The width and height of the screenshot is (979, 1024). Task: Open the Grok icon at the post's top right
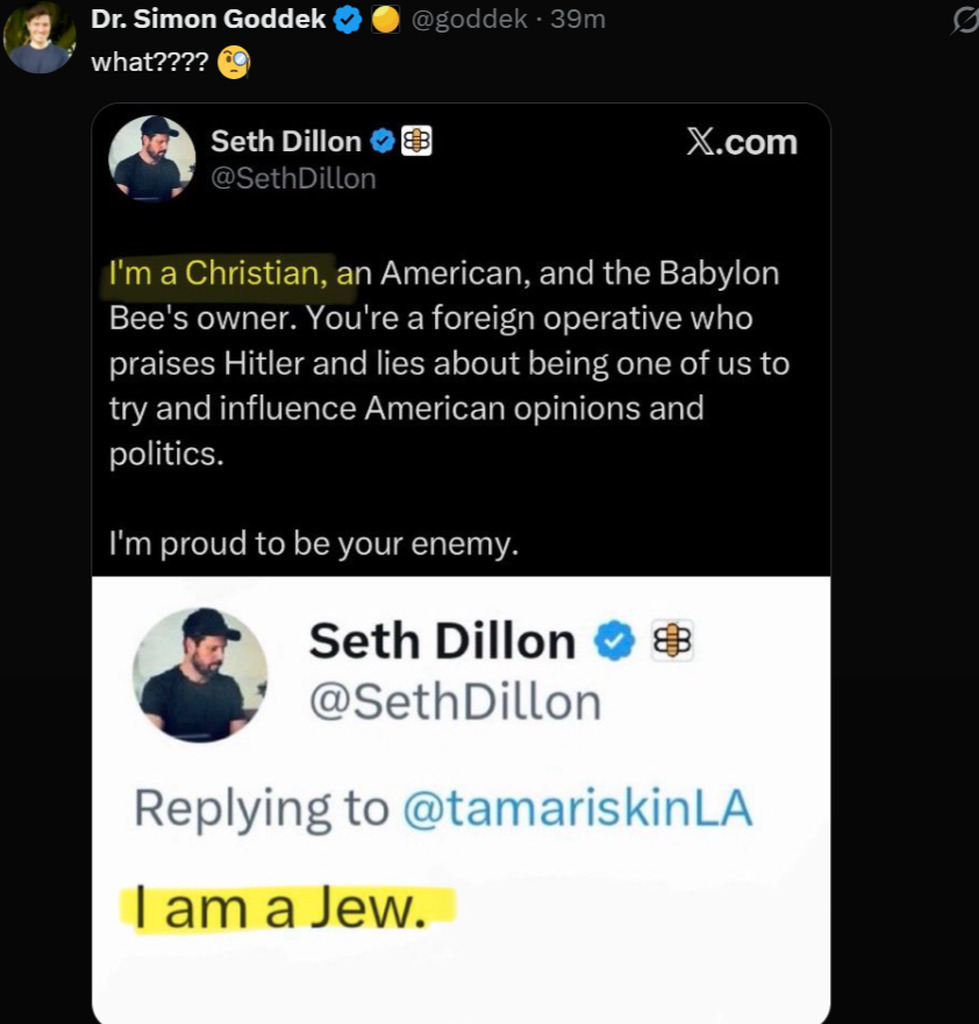pyautogui.click(x=965, y=20)
